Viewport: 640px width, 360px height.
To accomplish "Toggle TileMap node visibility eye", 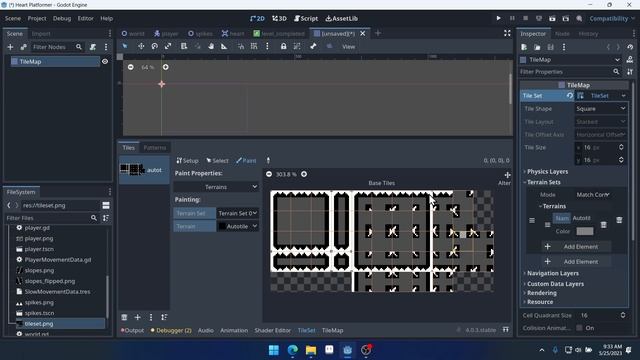I will (x=105, y=62).
